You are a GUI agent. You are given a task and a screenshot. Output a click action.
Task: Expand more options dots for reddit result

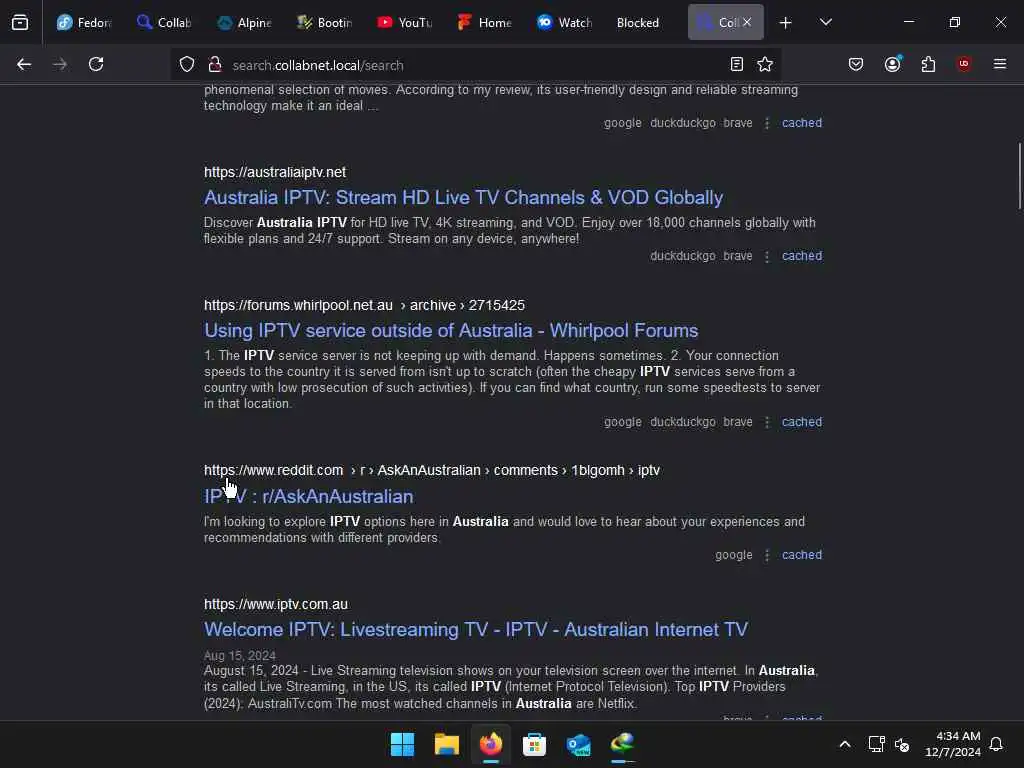click(767, 555)
